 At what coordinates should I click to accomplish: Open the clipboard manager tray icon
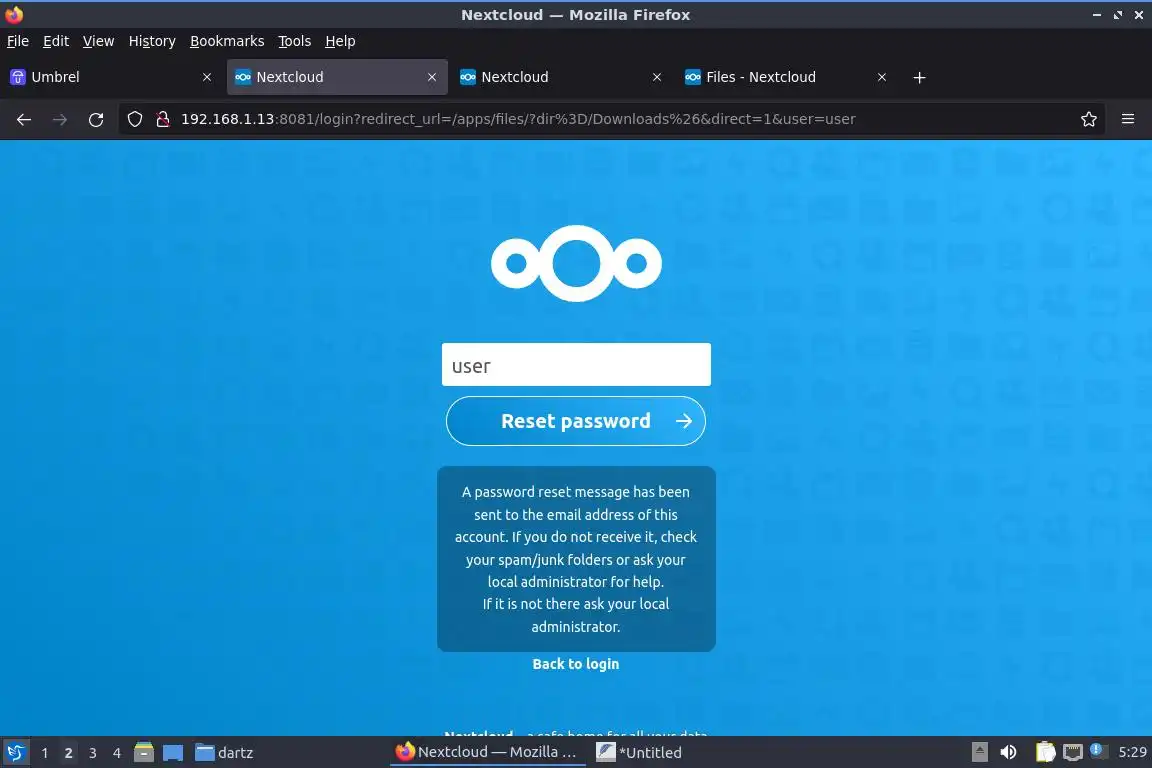1045,753
